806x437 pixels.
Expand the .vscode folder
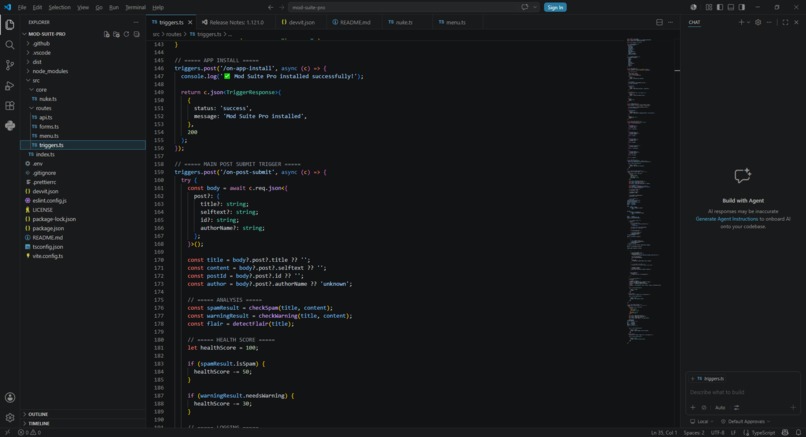tap(83, 52)
